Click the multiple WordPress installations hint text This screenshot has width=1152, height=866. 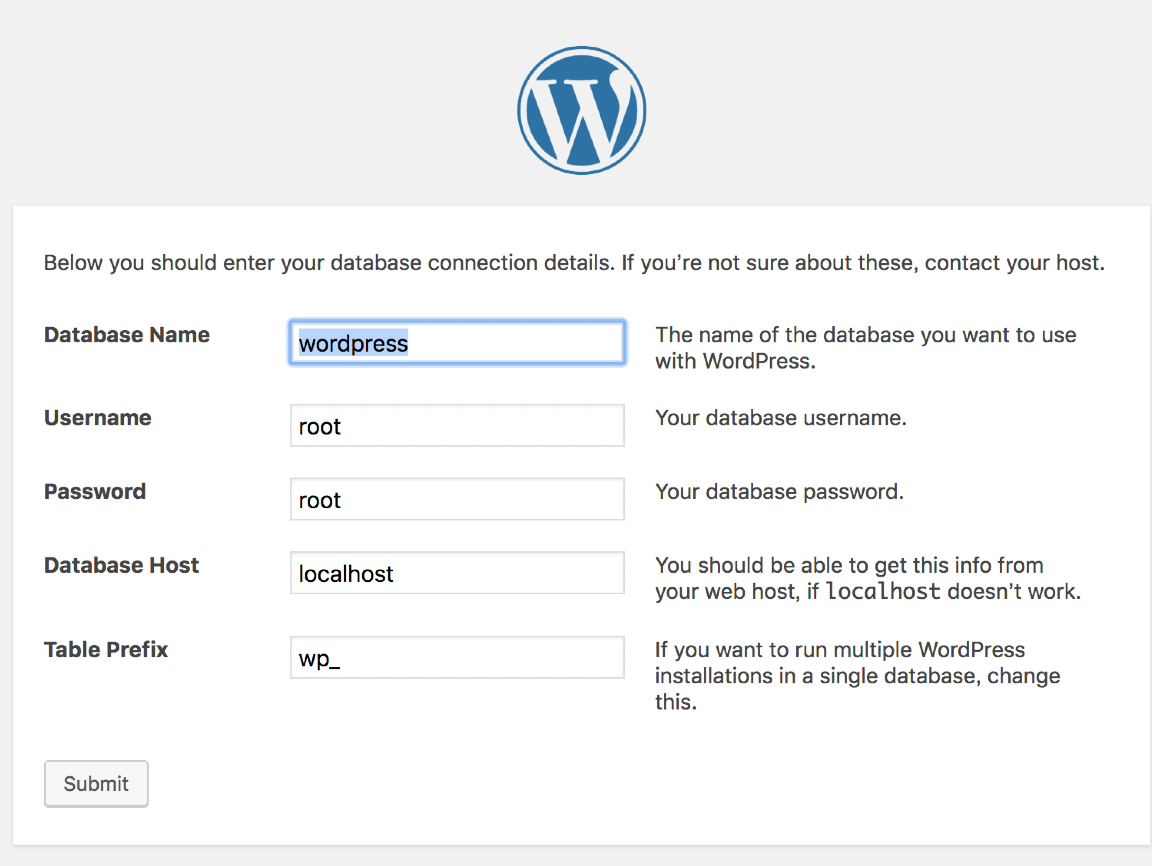tap(857, 676)
